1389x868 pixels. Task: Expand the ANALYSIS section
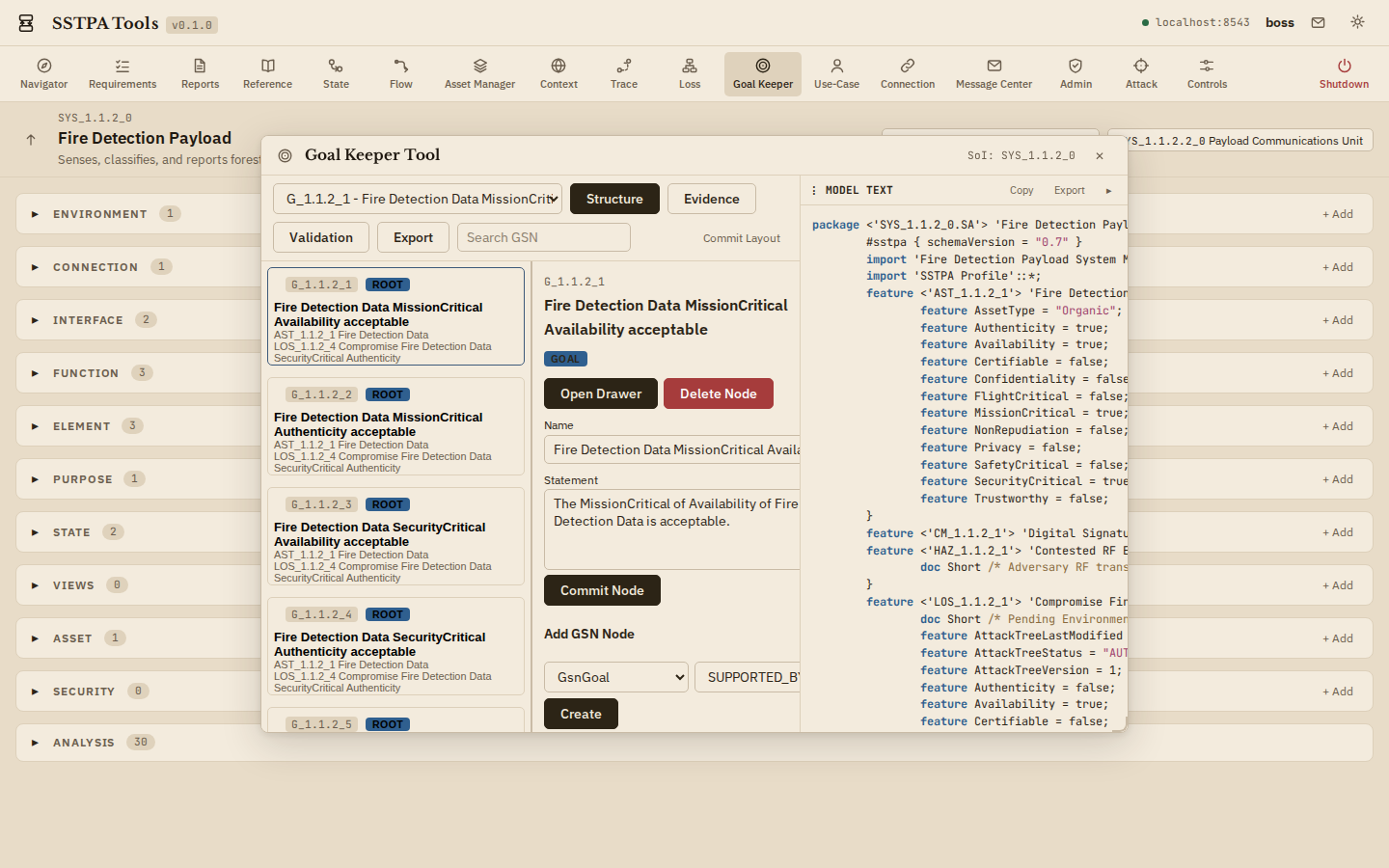(x=35, y=743)
